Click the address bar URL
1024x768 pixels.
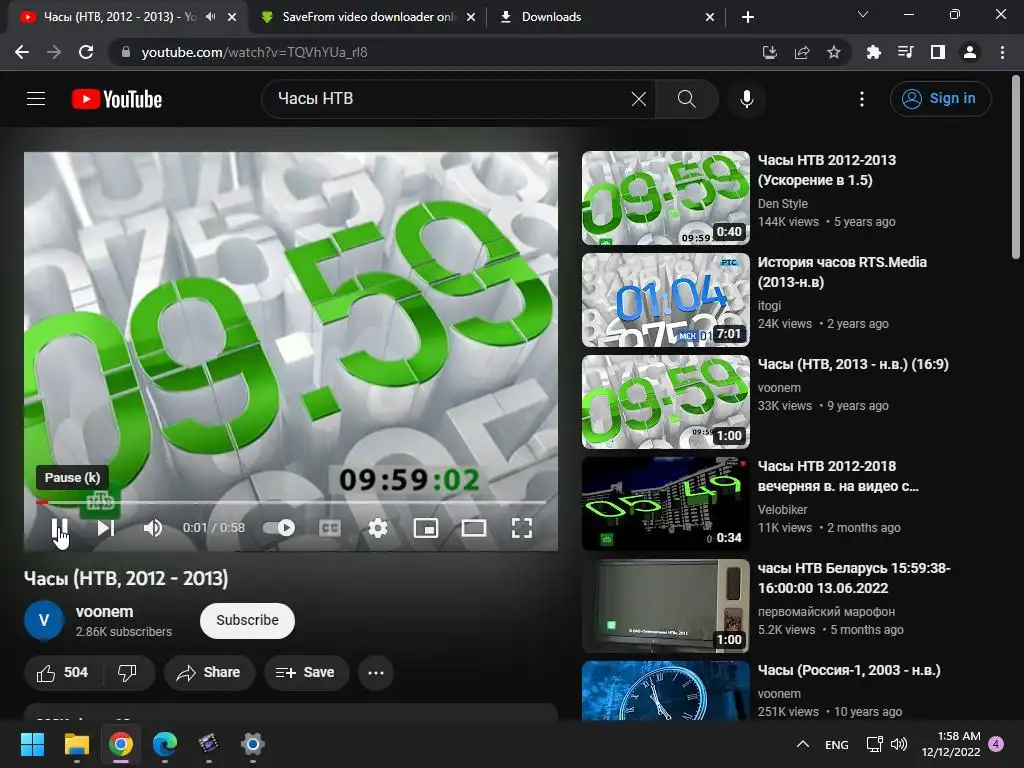point(254,52)
